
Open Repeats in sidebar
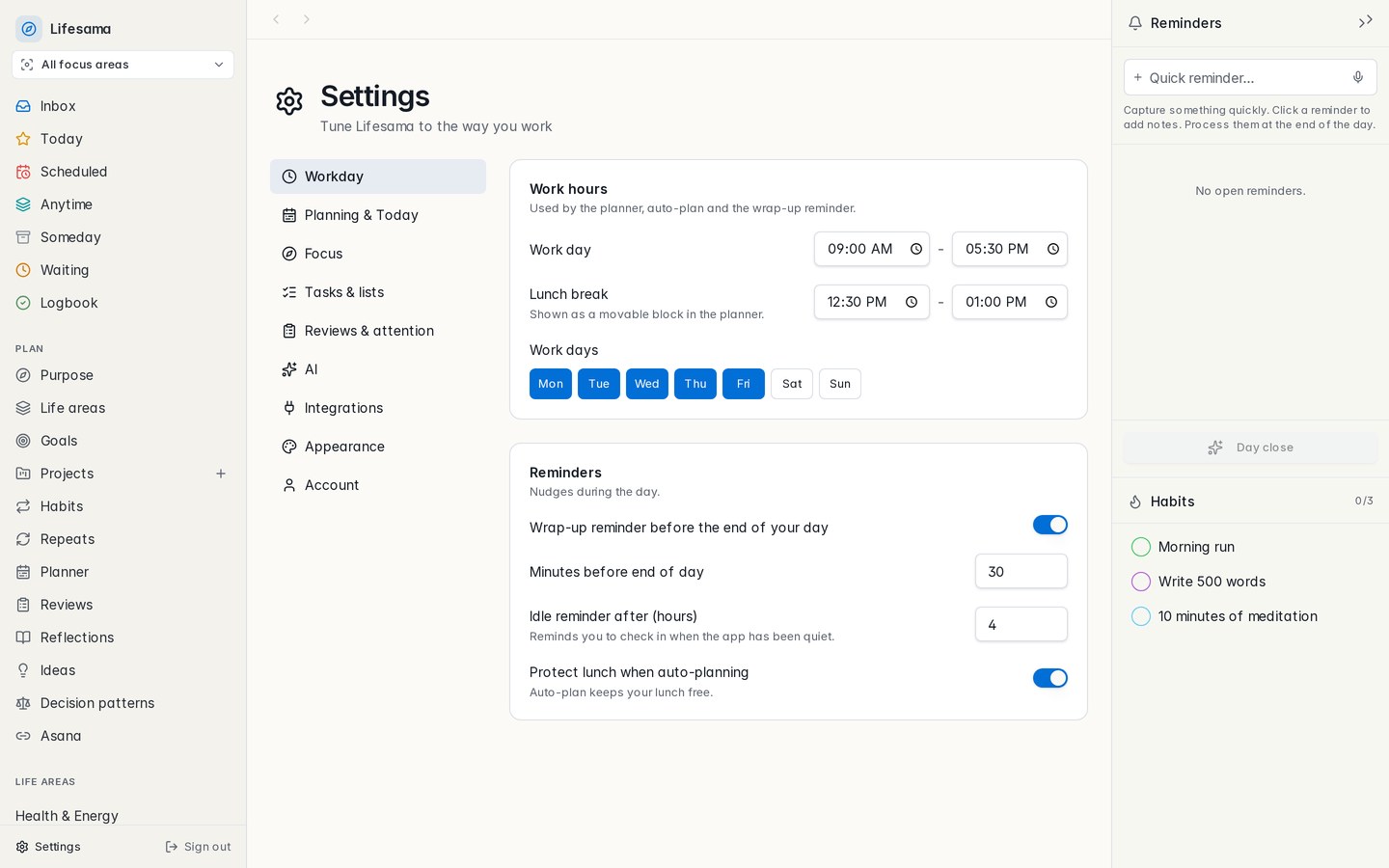(123, 539)
